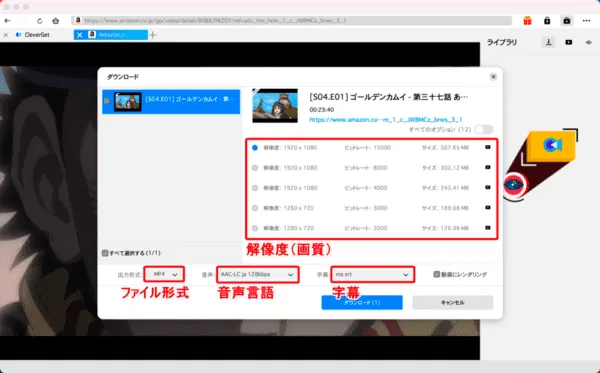Open the gift box icon in toolbar
Viewport: 600px width, 373px height.
point(527,21)
